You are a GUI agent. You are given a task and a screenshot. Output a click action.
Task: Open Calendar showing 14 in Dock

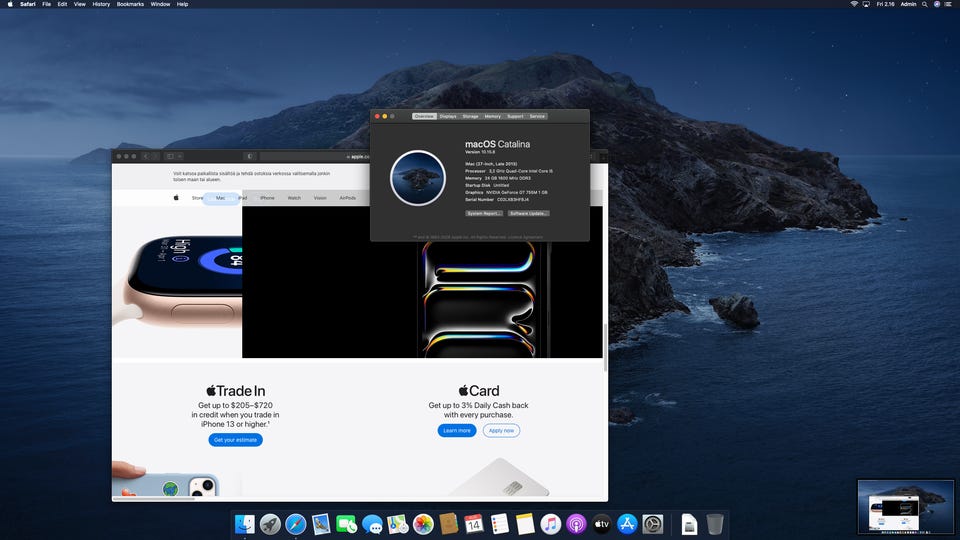474,524
